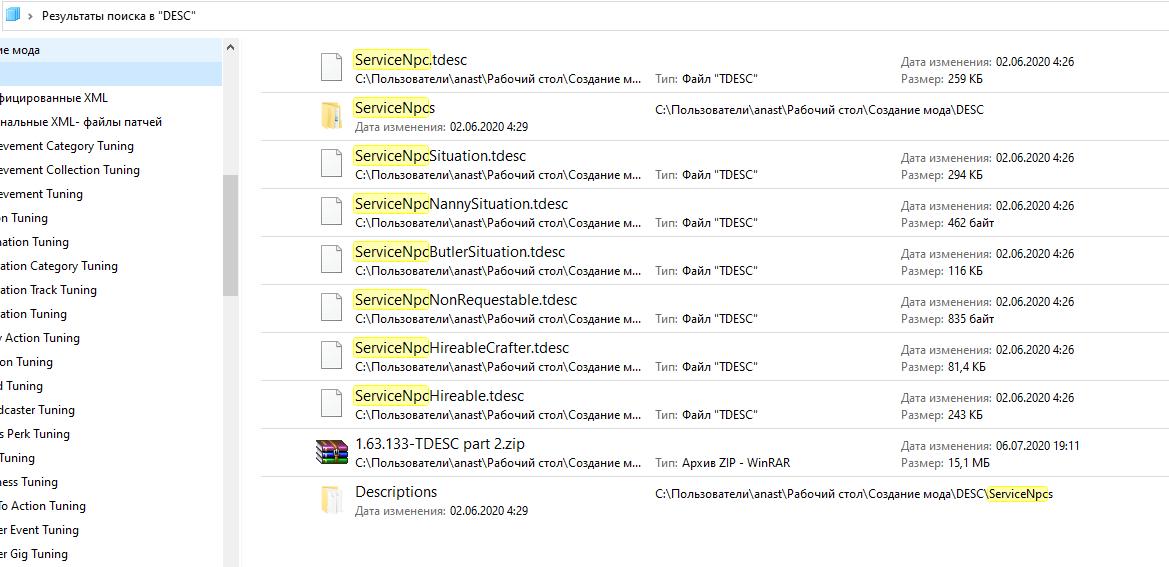
Task: Click the search results breadcrumb text
Action: tap(118, 16)
